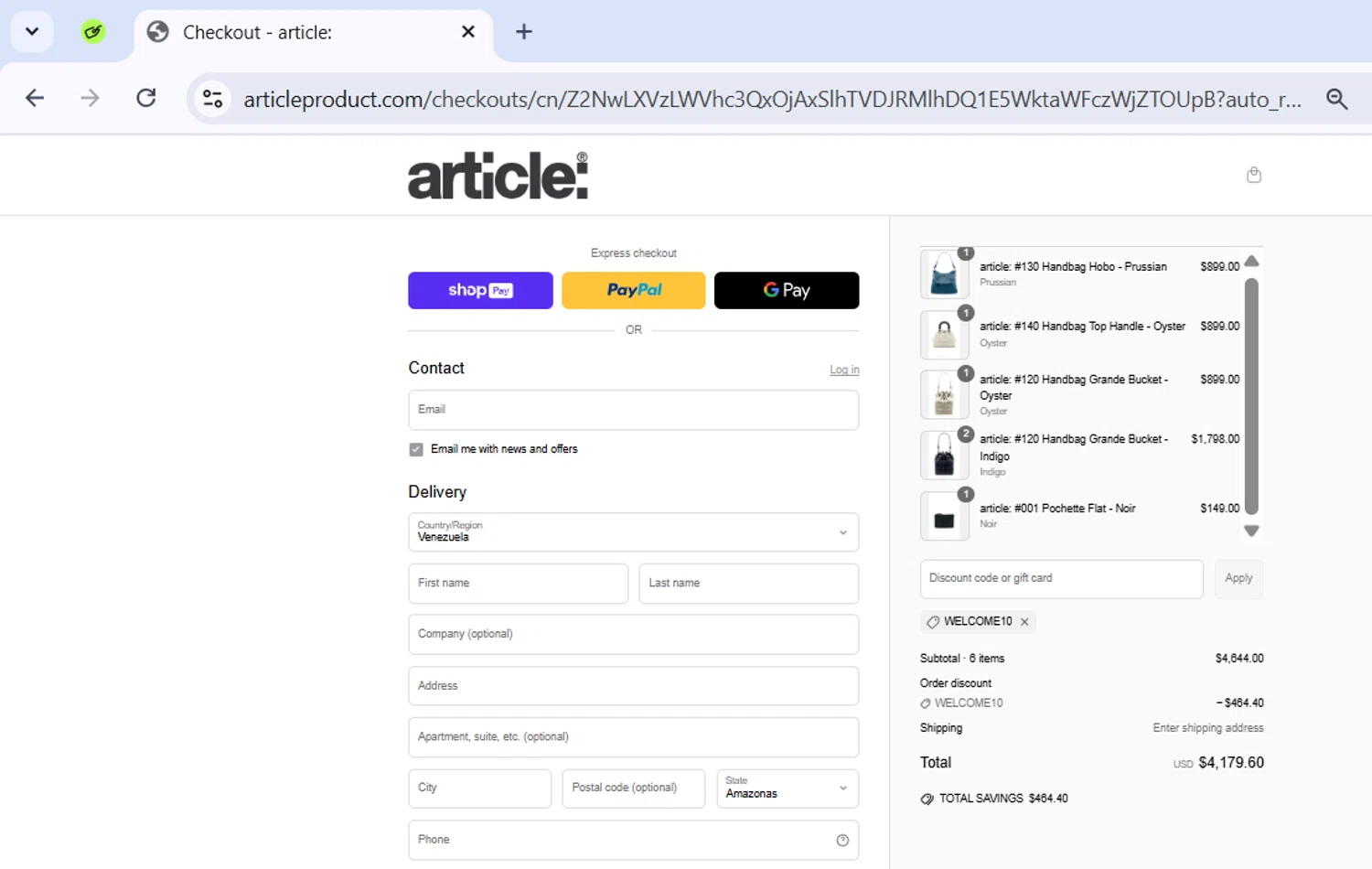Click the Company (optional) field
This screenshot has width=1372, height=869.
tap(634, 634)
